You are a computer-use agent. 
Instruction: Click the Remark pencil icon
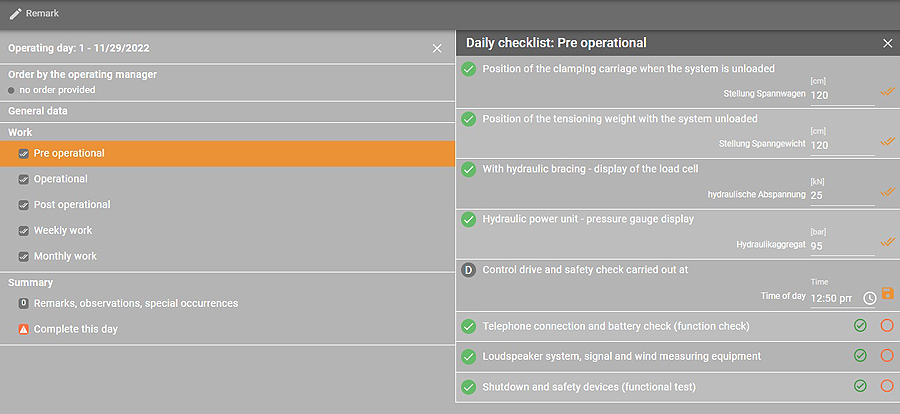pyautogui.click(x=15, y=14)
